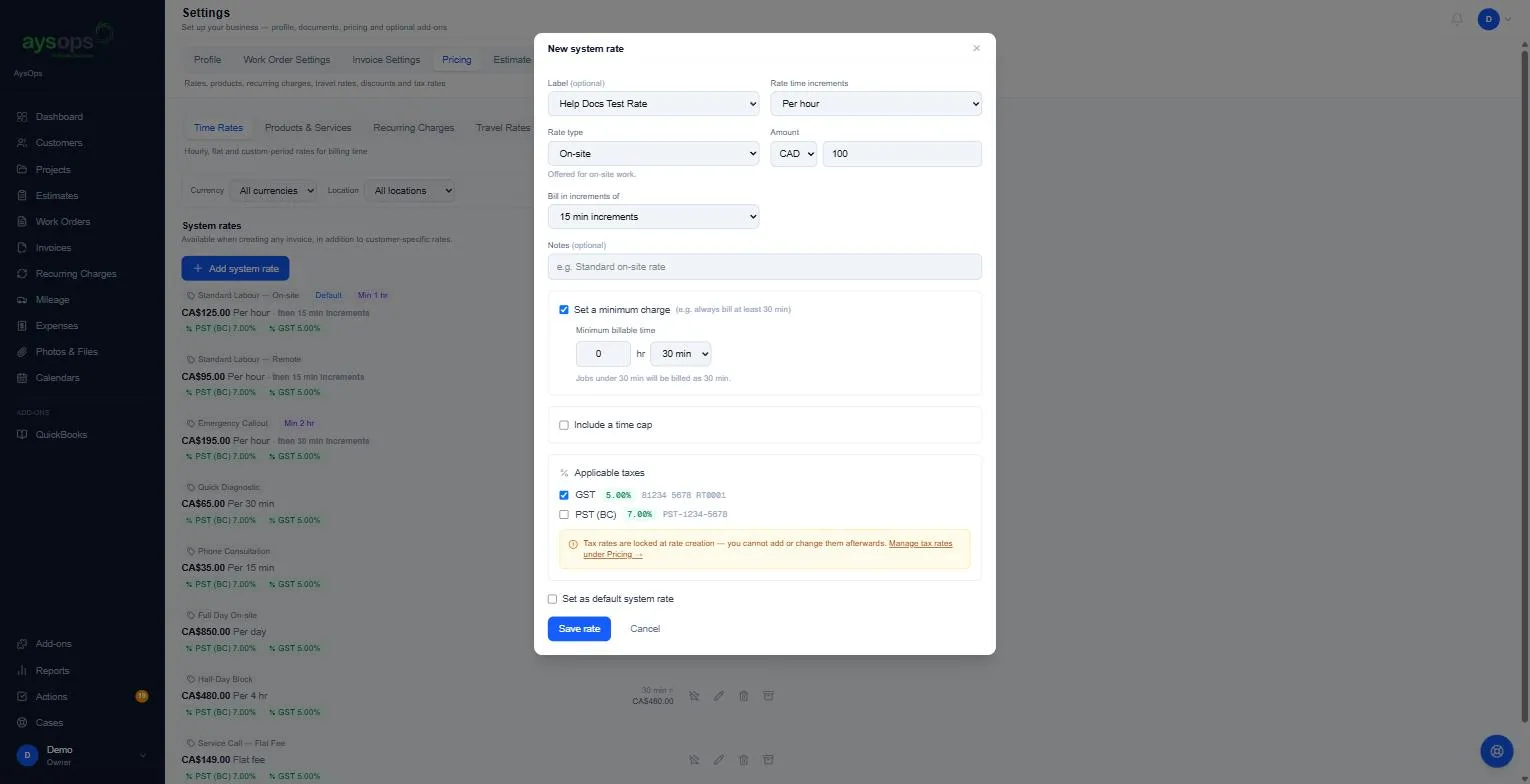Click the Notes optional input field
The image size is (1530, 784).
764,267
